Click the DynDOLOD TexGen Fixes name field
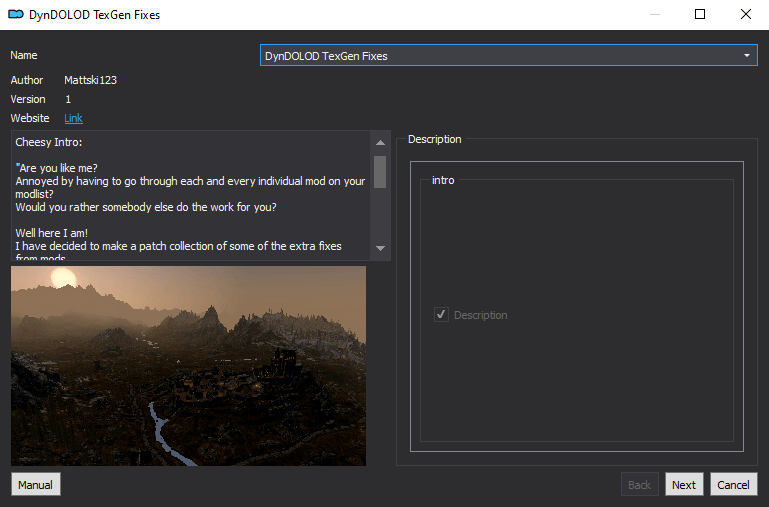Screen dimensions: 769x507 [508, 55]
